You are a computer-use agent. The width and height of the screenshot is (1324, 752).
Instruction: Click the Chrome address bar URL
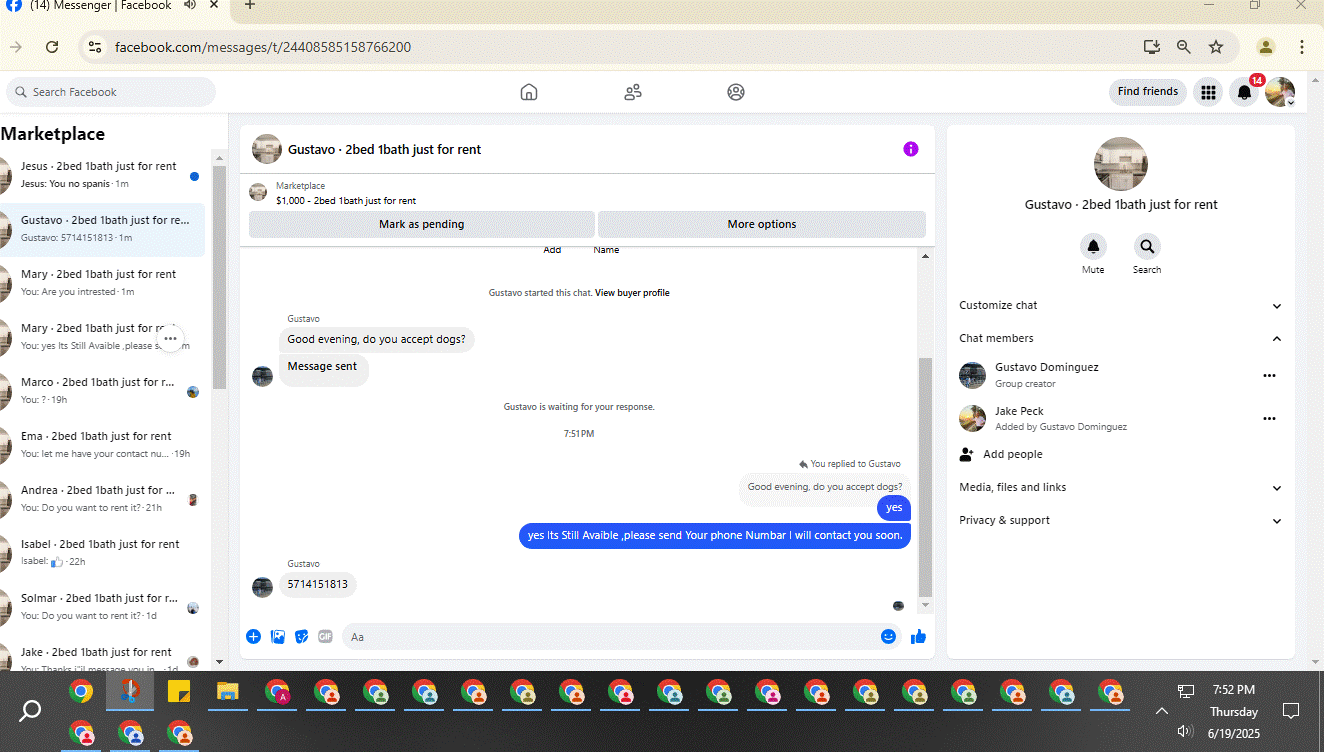pyautogui.click(x=263, y=47)
